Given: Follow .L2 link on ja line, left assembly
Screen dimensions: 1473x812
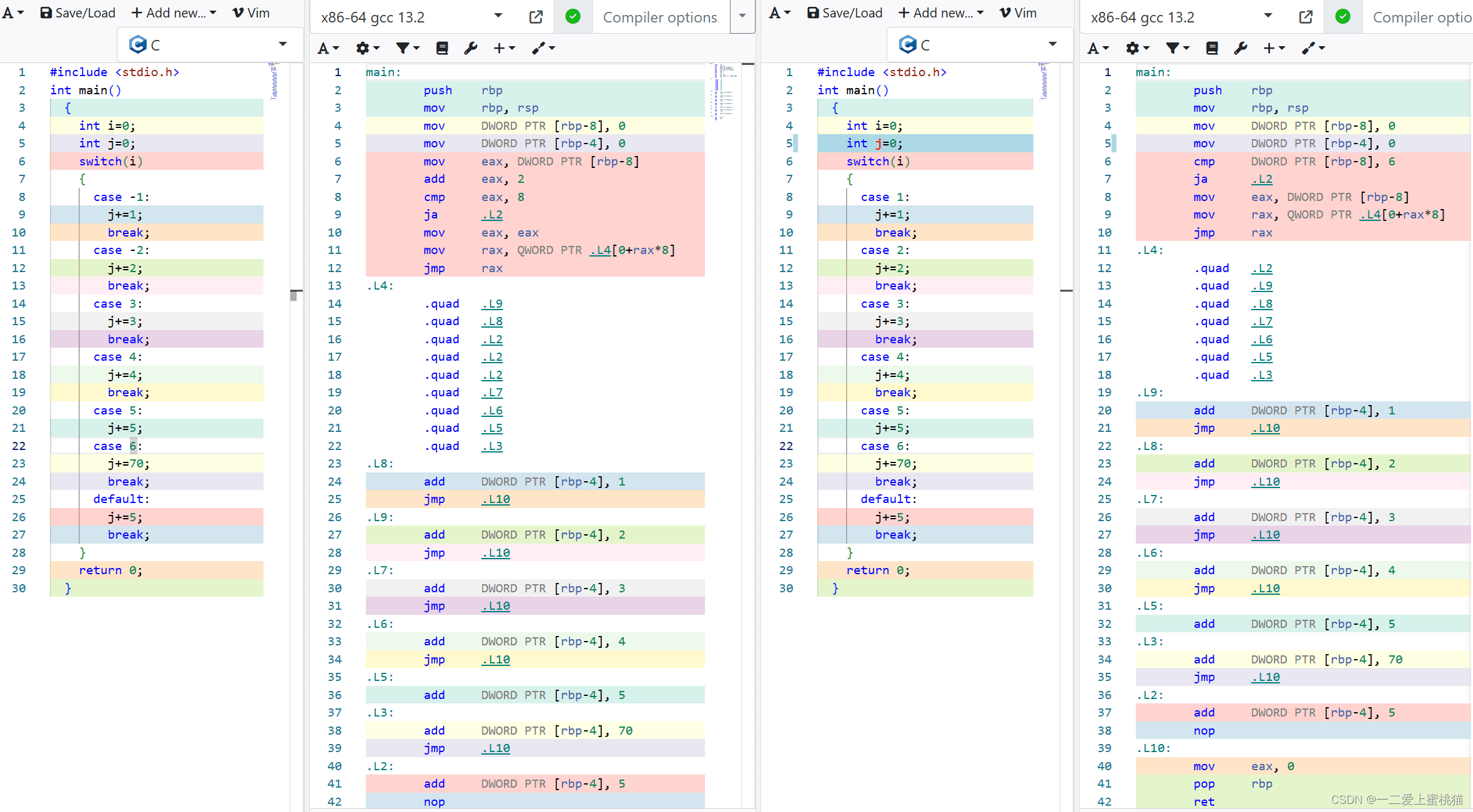Looking at the screenshot, I should [x=492, y=215].
